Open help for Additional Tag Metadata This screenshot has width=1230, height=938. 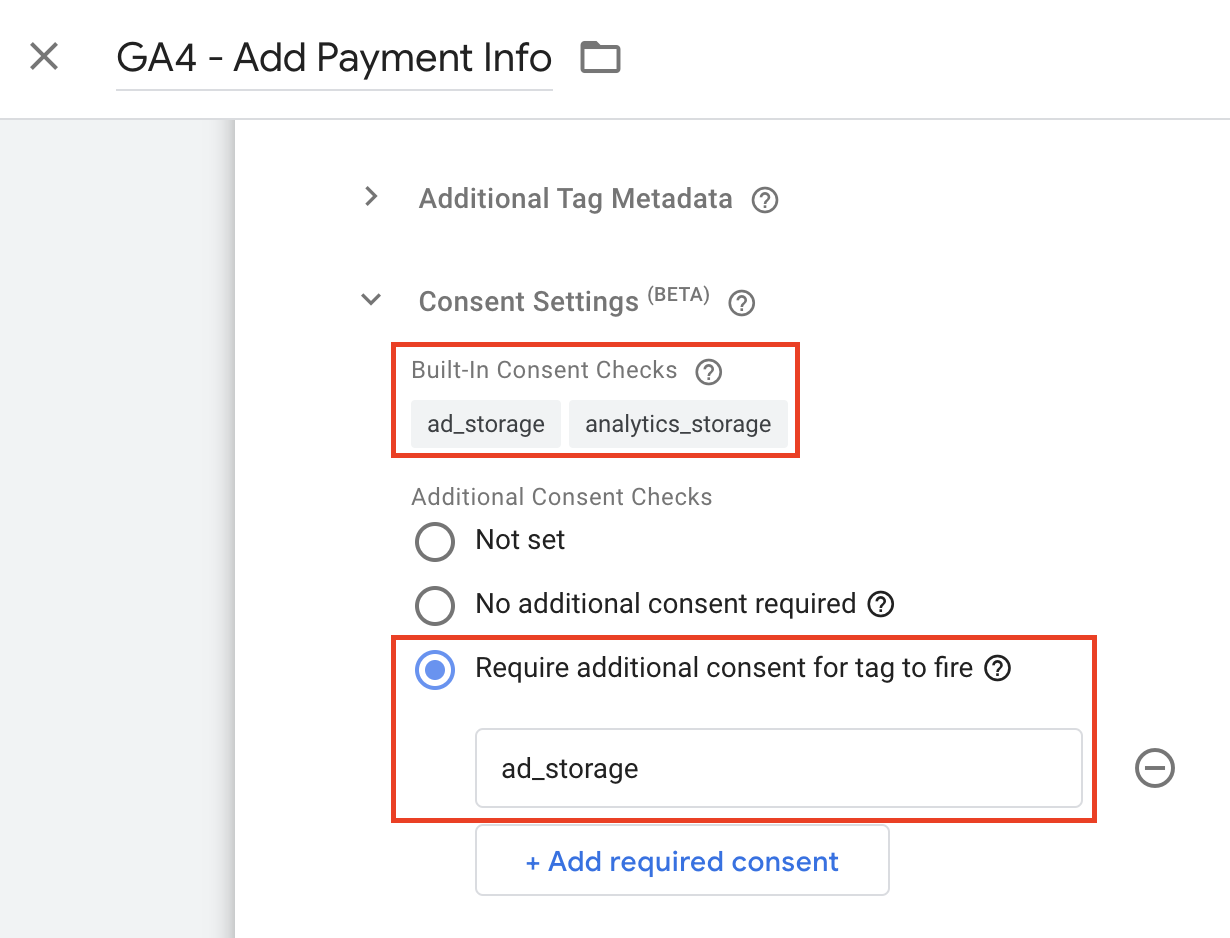point(765,200)
